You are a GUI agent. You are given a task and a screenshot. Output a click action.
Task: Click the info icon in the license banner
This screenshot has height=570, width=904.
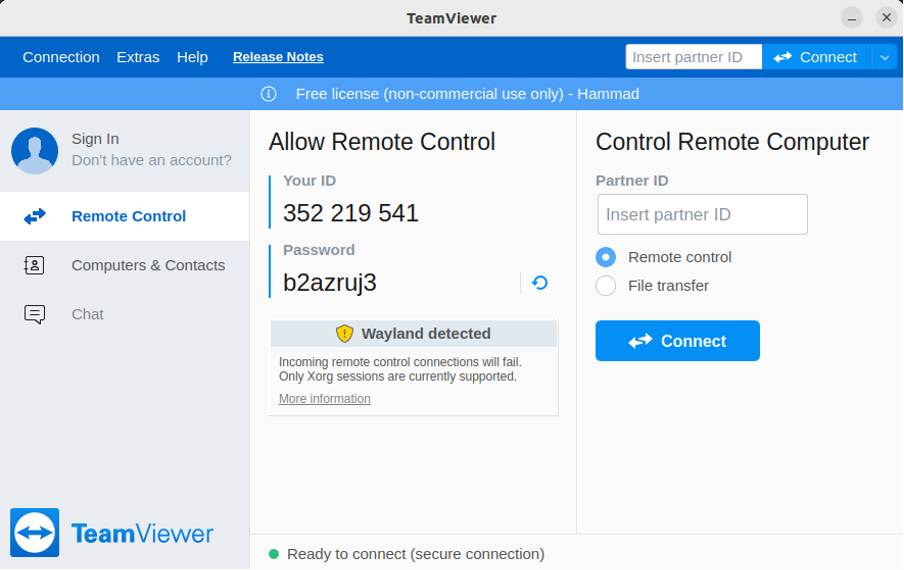click(269, 94)
